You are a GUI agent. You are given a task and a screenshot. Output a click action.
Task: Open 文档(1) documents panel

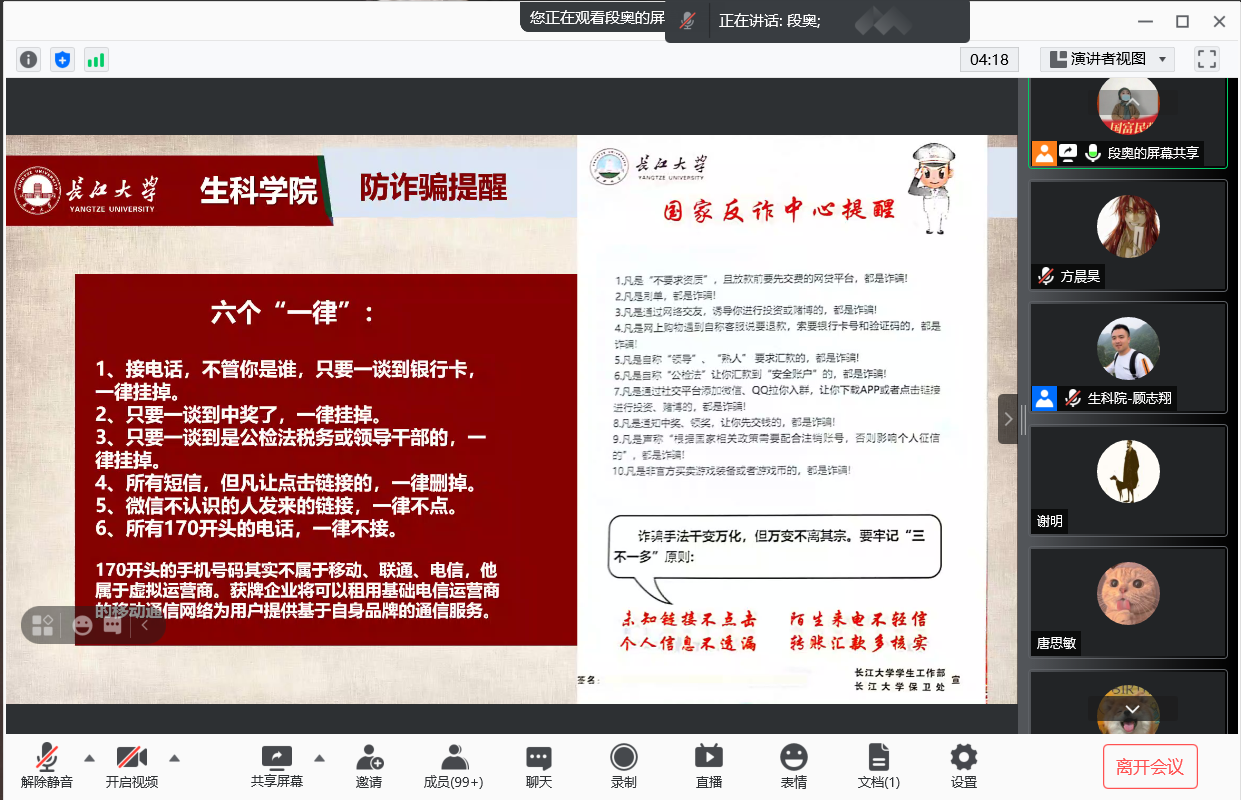click(x=878, y=766)
